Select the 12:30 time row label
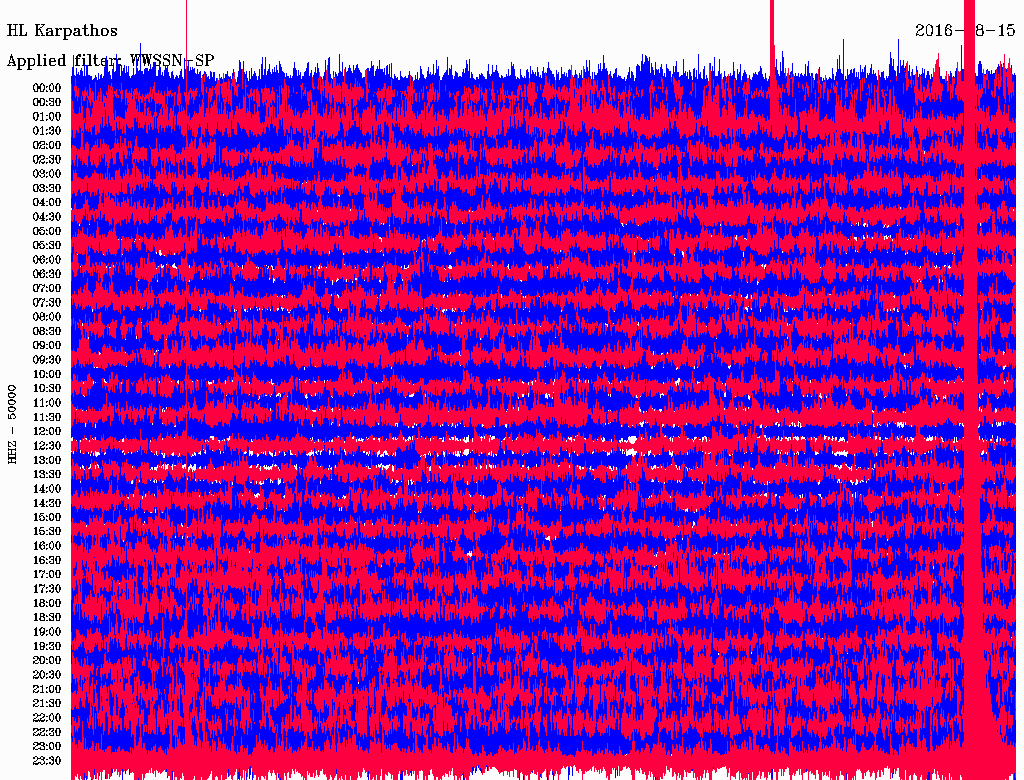 [x=47, y=446]
